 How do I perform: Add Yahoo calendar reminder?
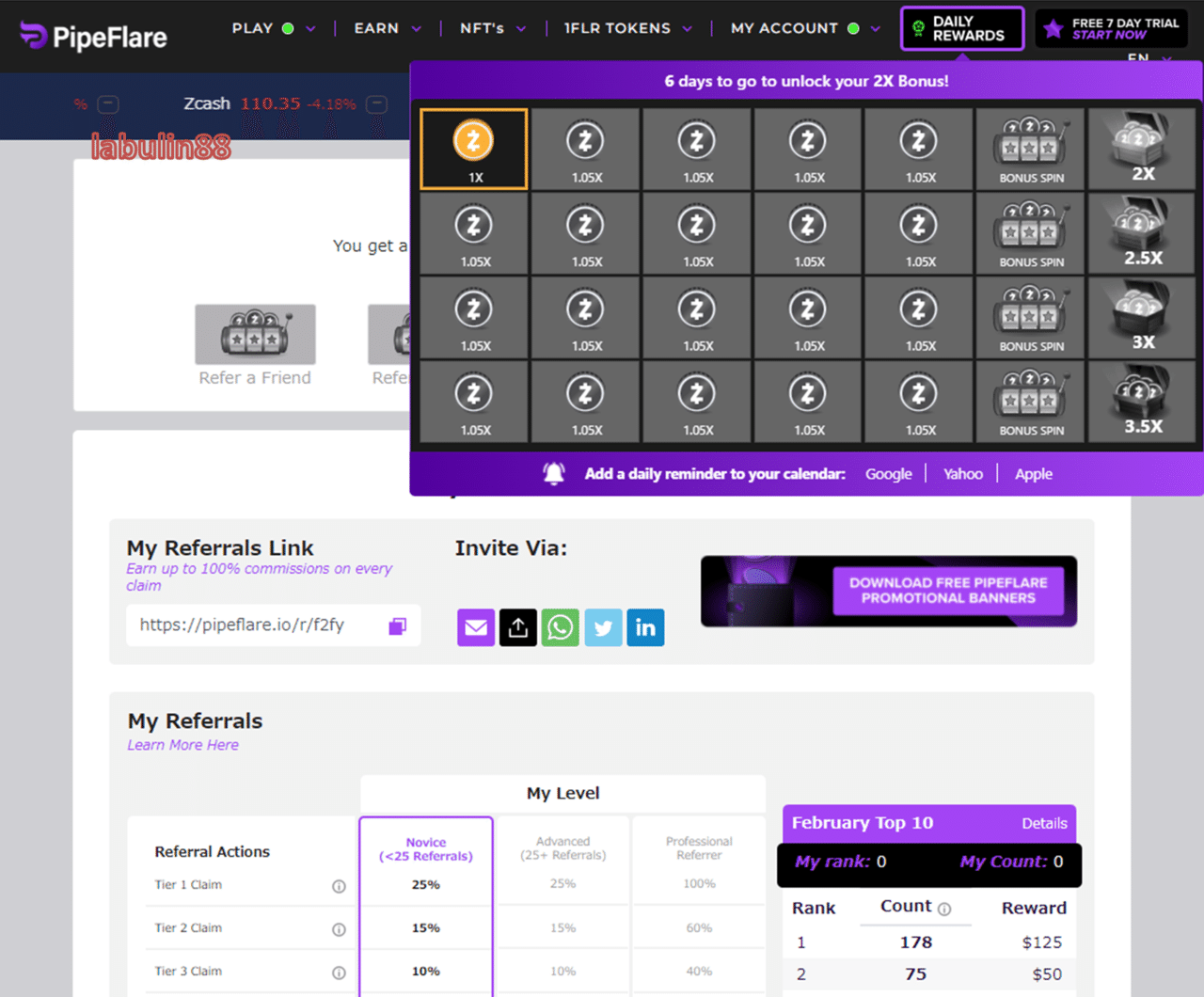(963, 474)
